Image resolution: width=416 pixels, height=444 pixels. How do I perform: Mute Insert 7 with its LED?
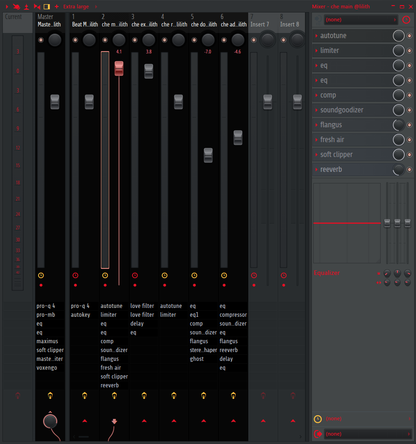[x=254, y=40]
